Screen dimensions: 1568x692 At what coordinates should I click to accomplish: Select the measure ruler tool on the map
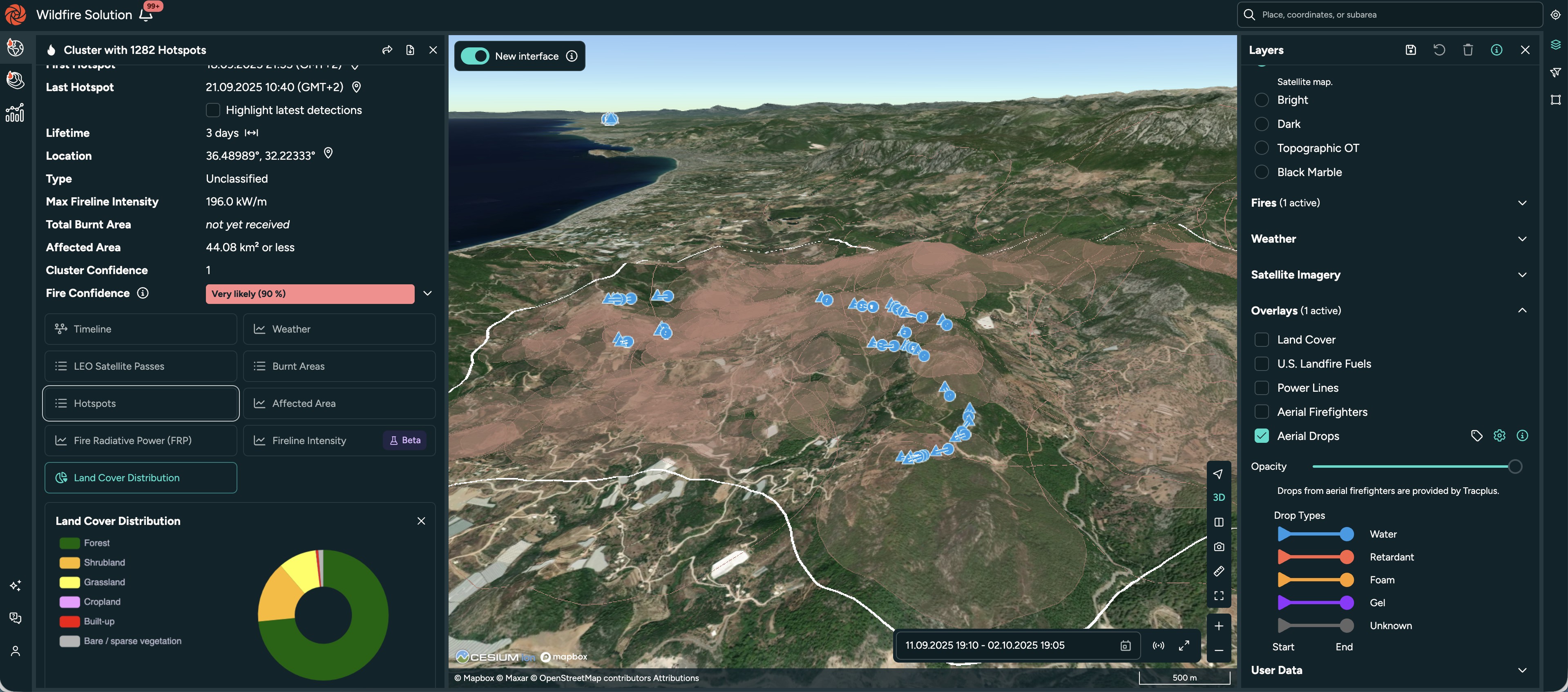(x=1219, y=571)
